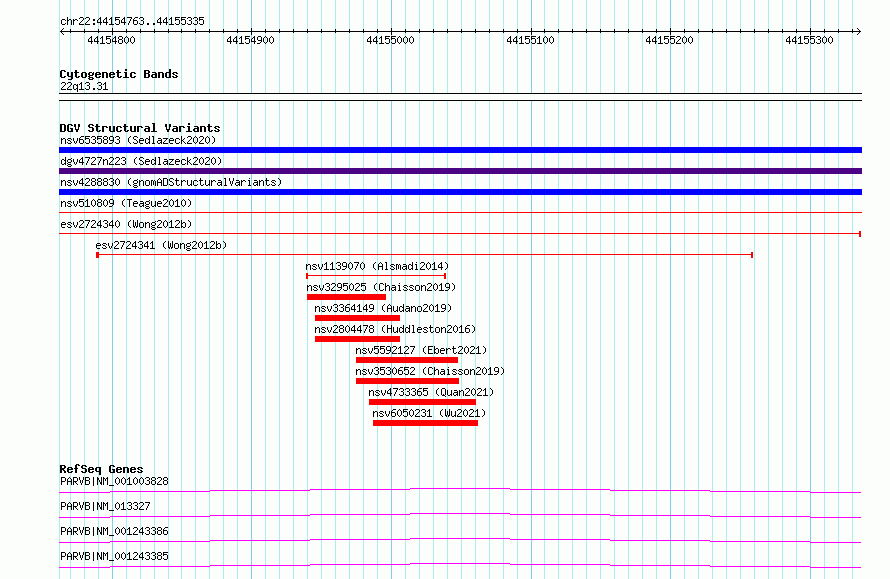
Task: Open the PARVB|NM_001243385 transcript label
Action: (x=114, y=556)
